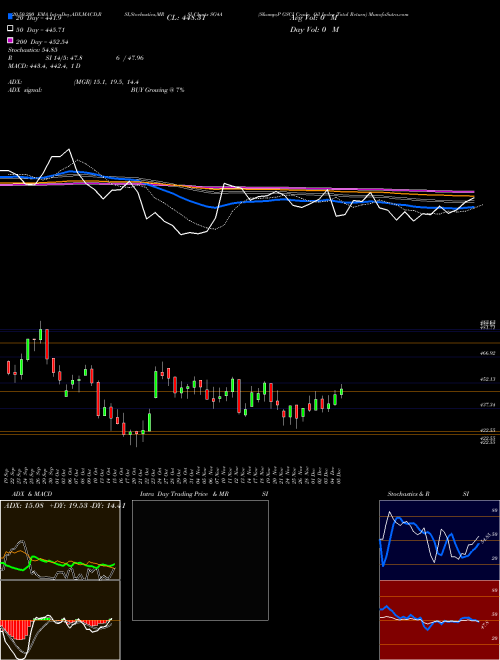
Task: Click the 'CL: 448.31' closing price label
Action: click(x=186, y=18)
